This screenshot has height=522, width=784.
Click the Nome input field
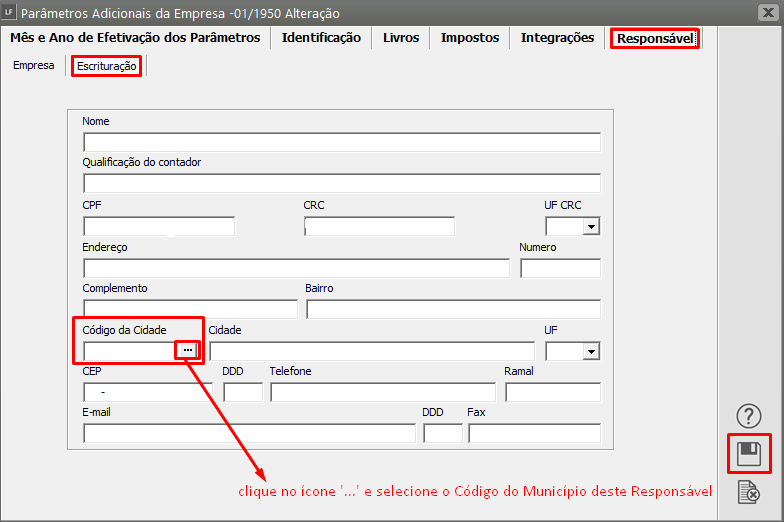click(x=341, y=141)
